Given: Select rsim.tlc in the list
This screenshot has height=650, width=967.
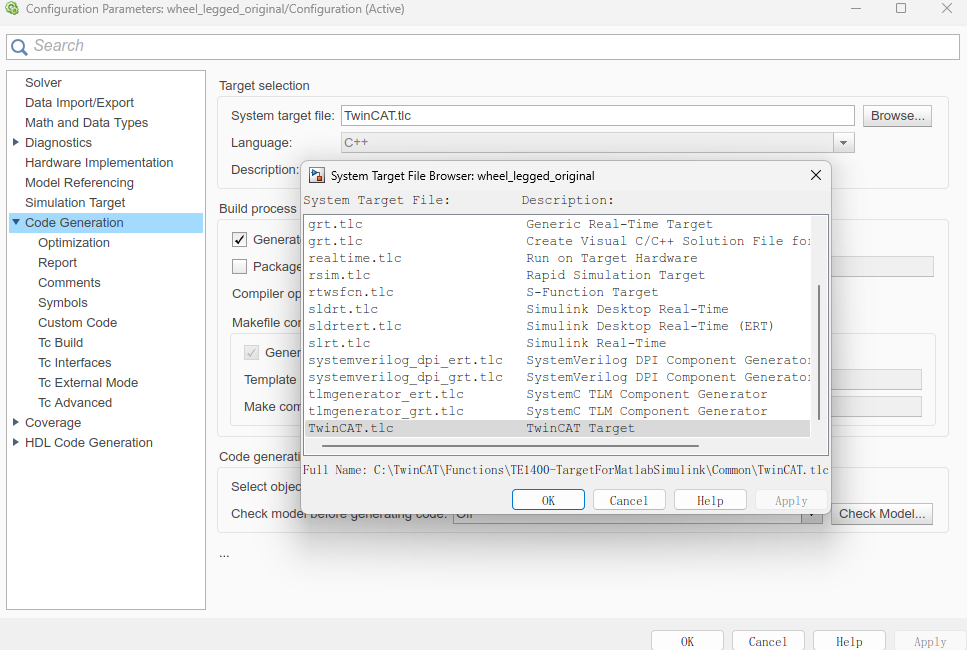Looking at the screenshot, I should [x=558, y=276].
